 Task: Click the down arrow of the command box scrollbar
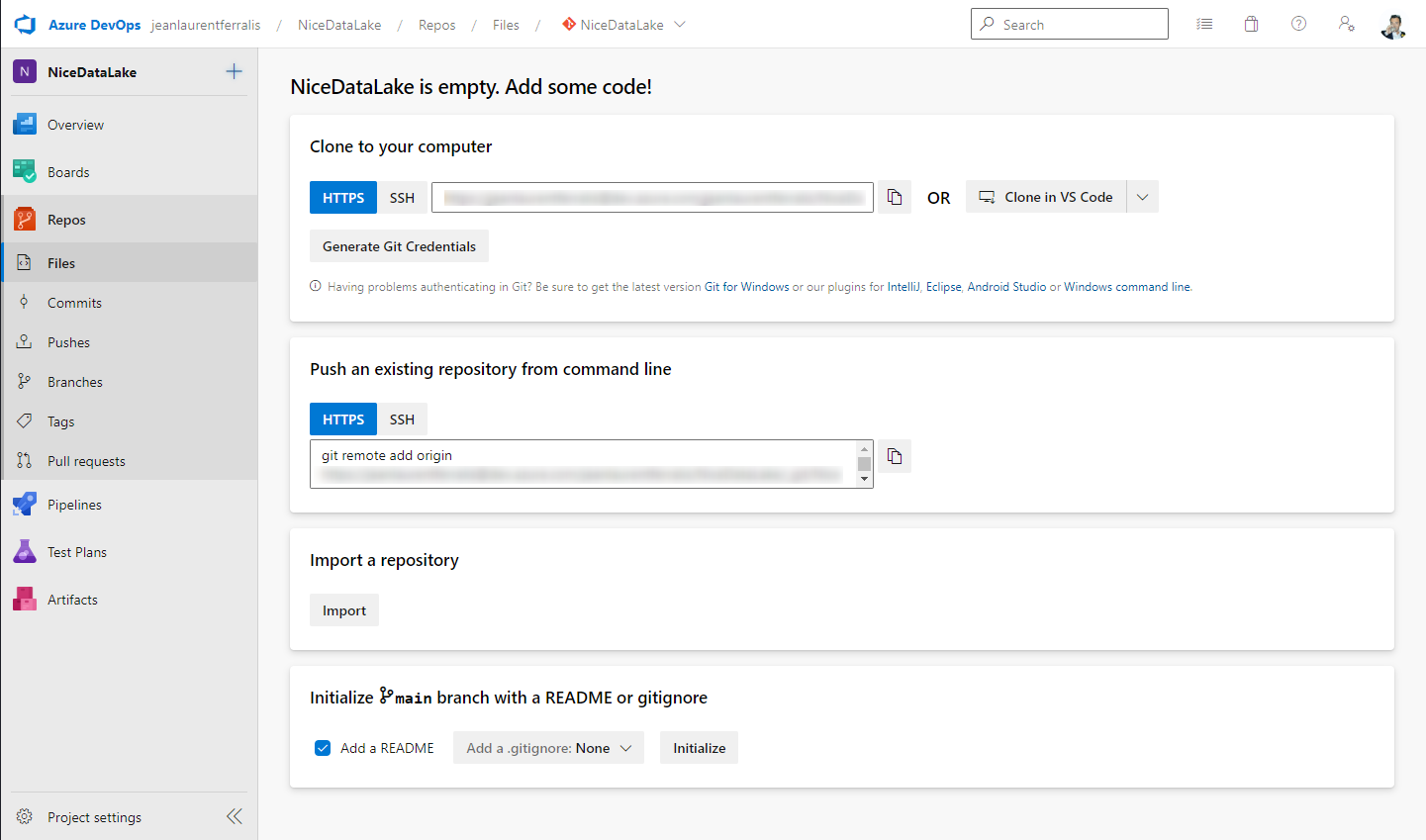click(x=864, y=479)
